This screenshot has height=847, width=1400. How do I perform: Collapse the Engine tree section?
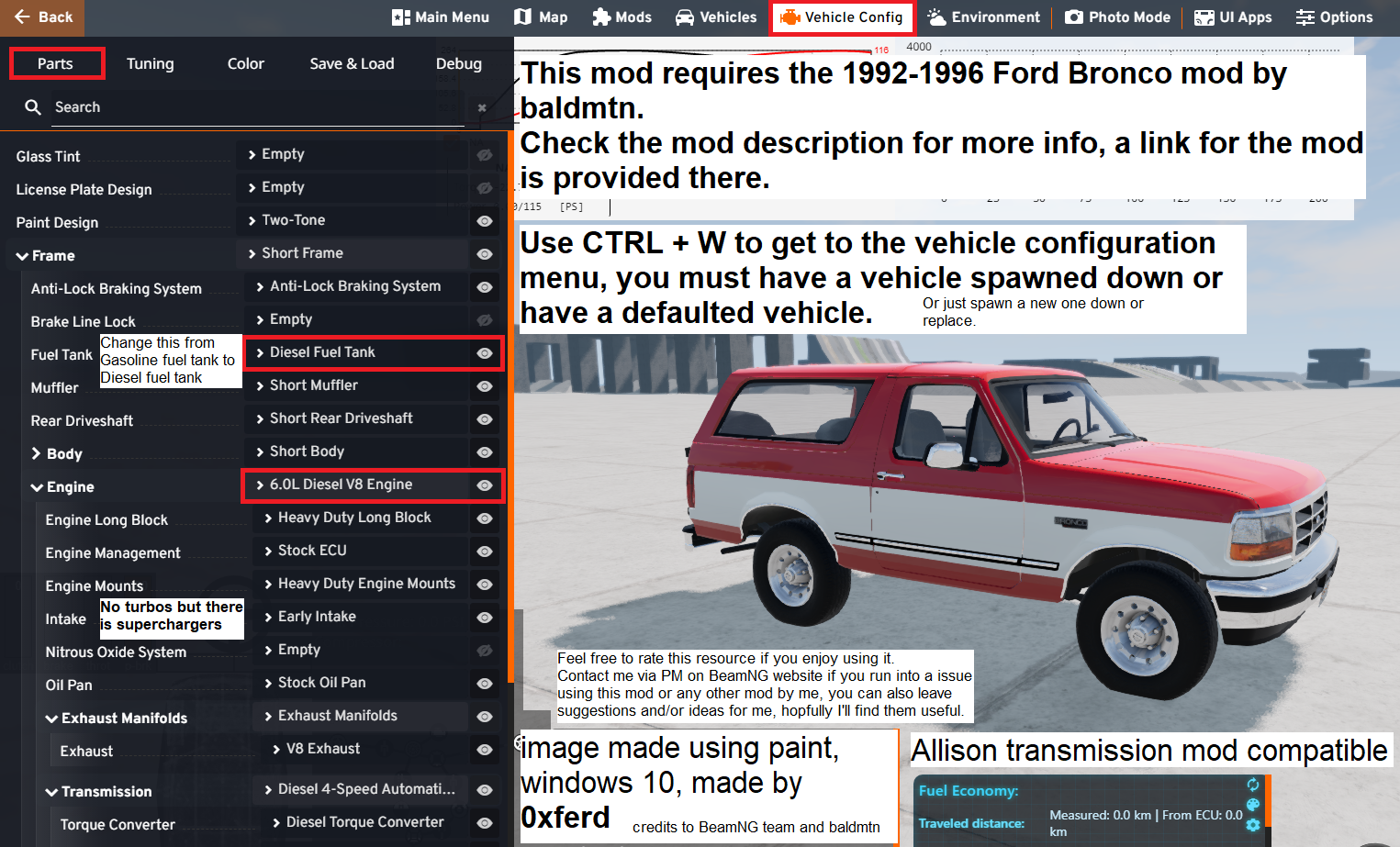click(x=38, y=487)
